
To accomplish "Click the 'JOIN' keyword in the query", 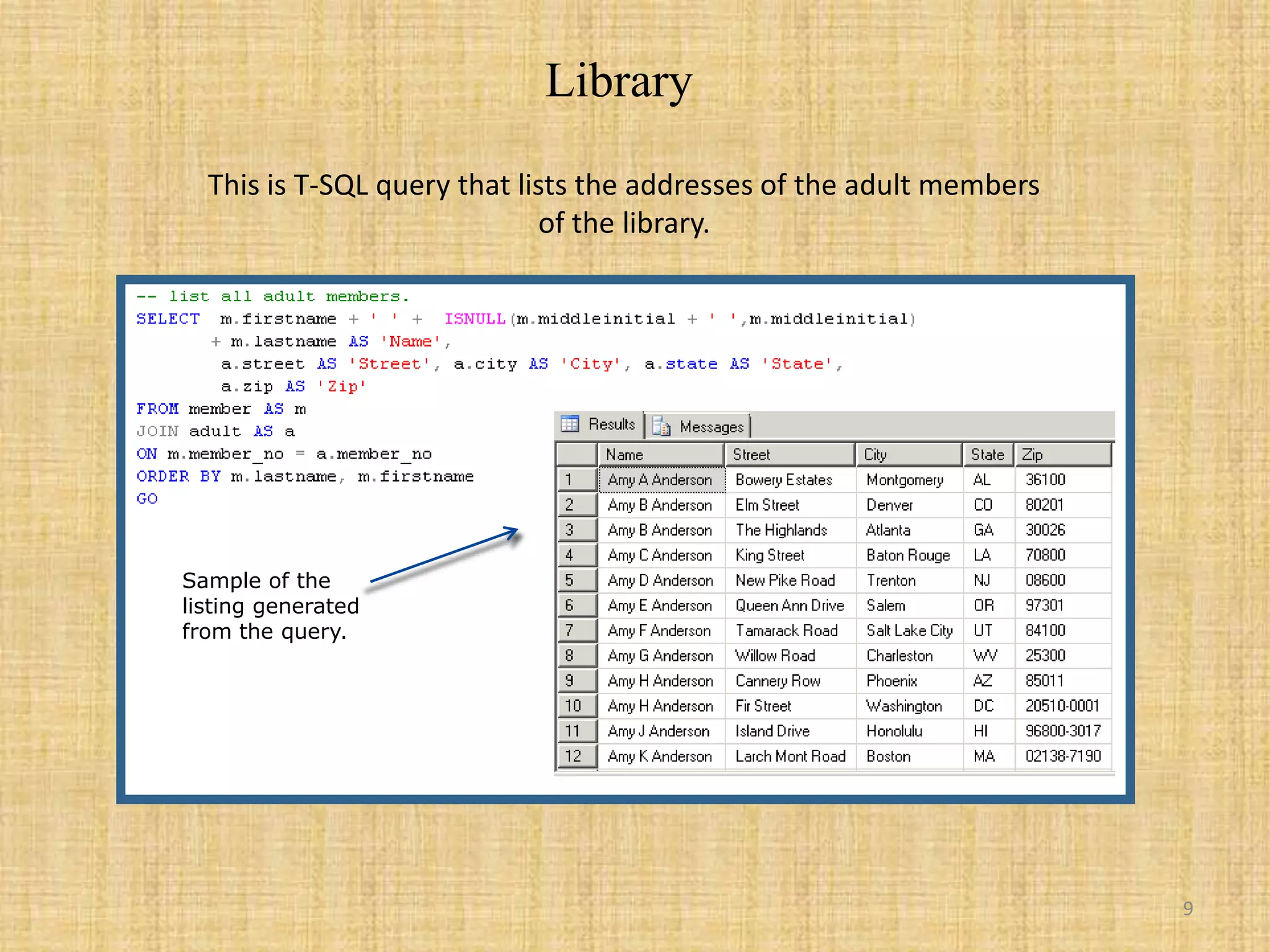I will (x=158, y=431).
